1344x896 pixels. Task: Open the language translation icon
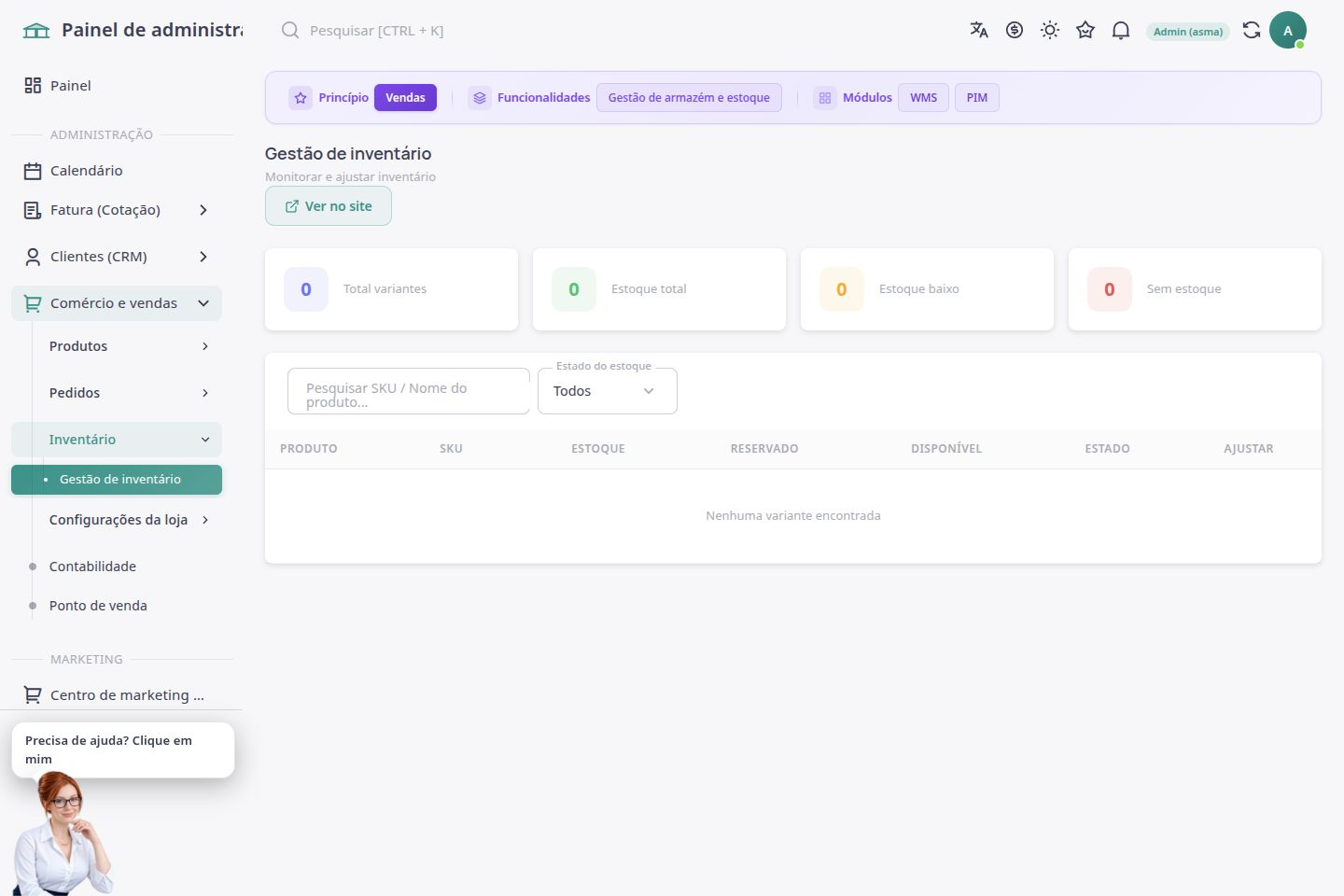[x=979, y=30]
